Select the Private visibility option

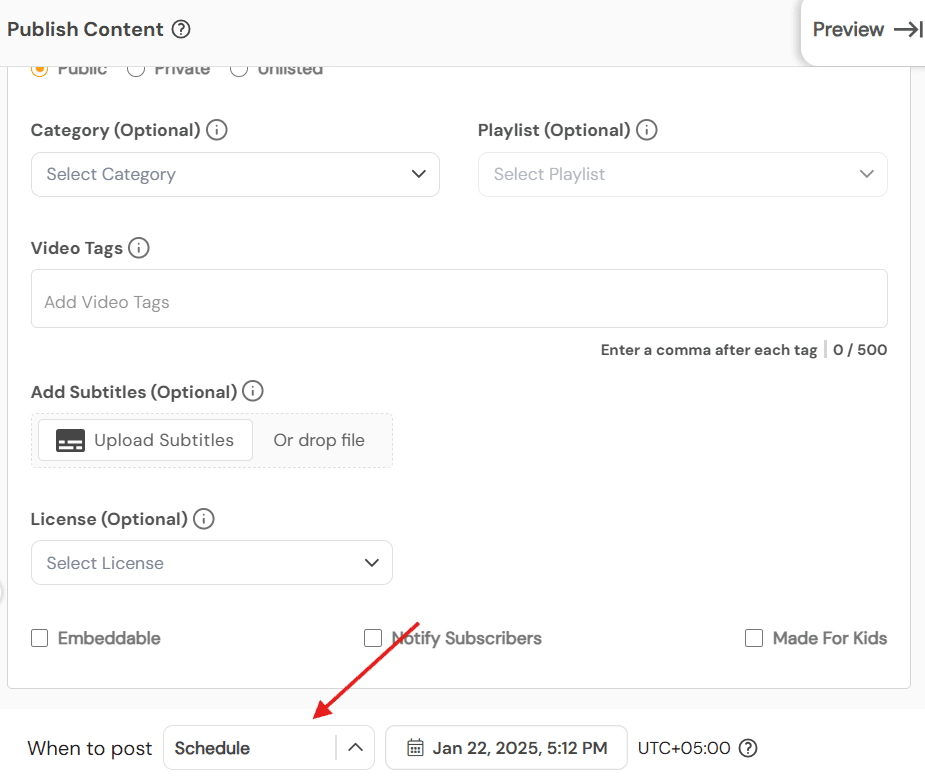point(135,69)
